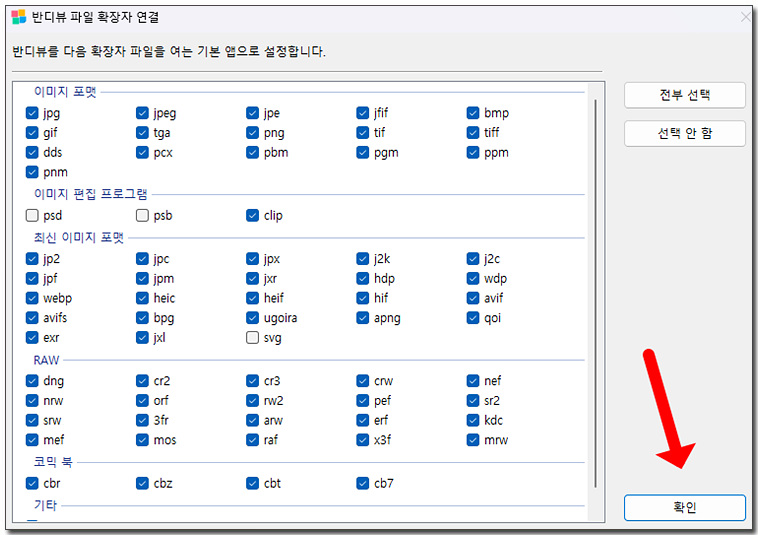Viewport: 758px width, 535px height.
Task: Click the Bandiview app icon in title bar
Action: (19, 17)
